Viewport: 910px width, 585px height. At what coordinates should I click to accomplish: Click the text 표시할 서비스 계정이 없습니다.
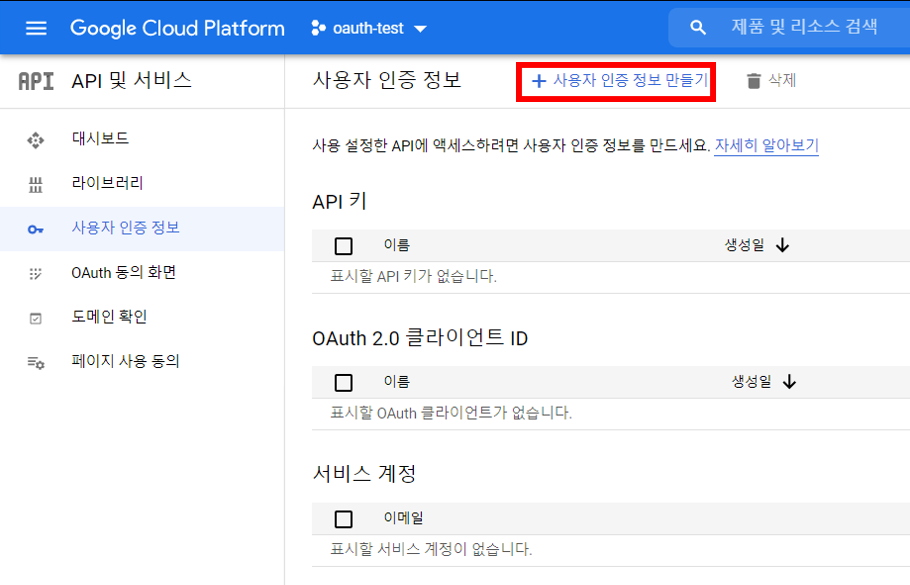click(x=431, y=549)
